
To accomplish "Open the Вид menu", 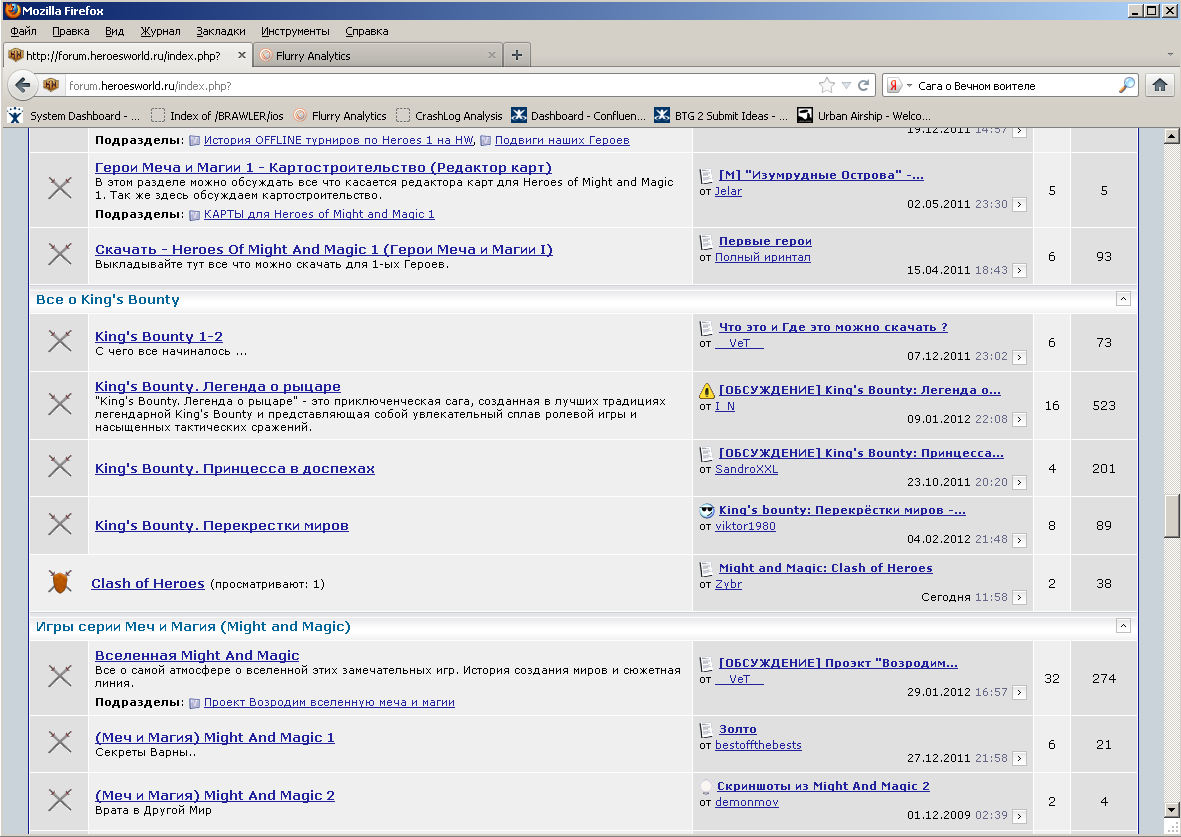I will [114, 31].
